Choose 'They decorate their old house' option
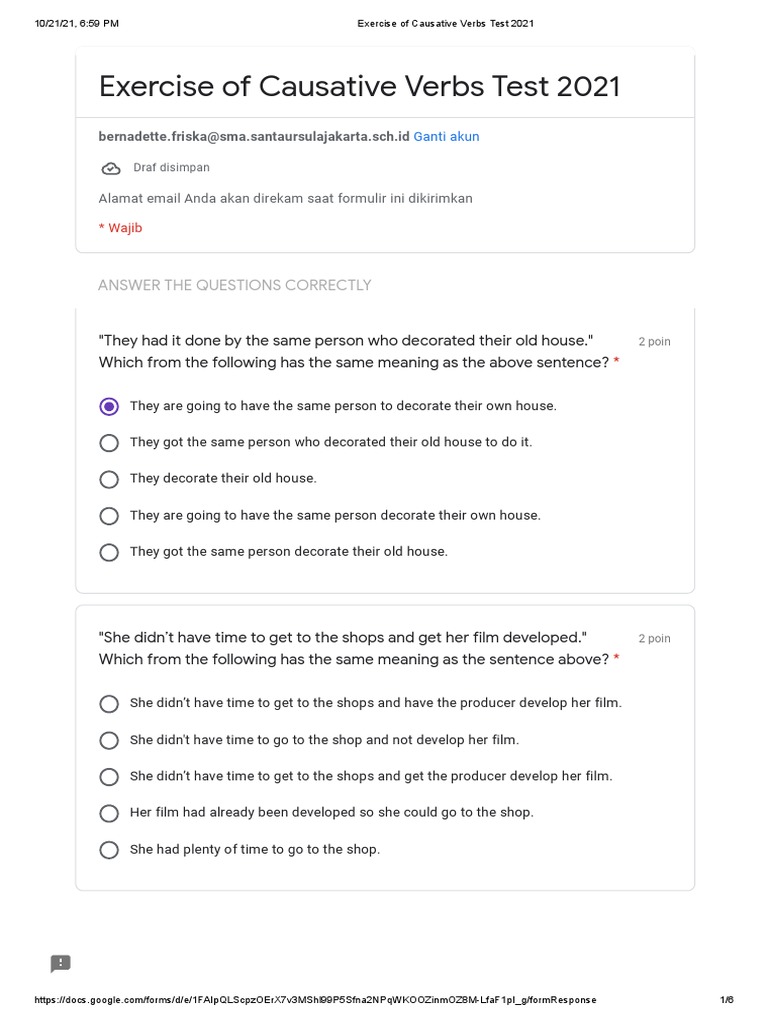This screenshot has width=768, height=1024. click(109, 479)
